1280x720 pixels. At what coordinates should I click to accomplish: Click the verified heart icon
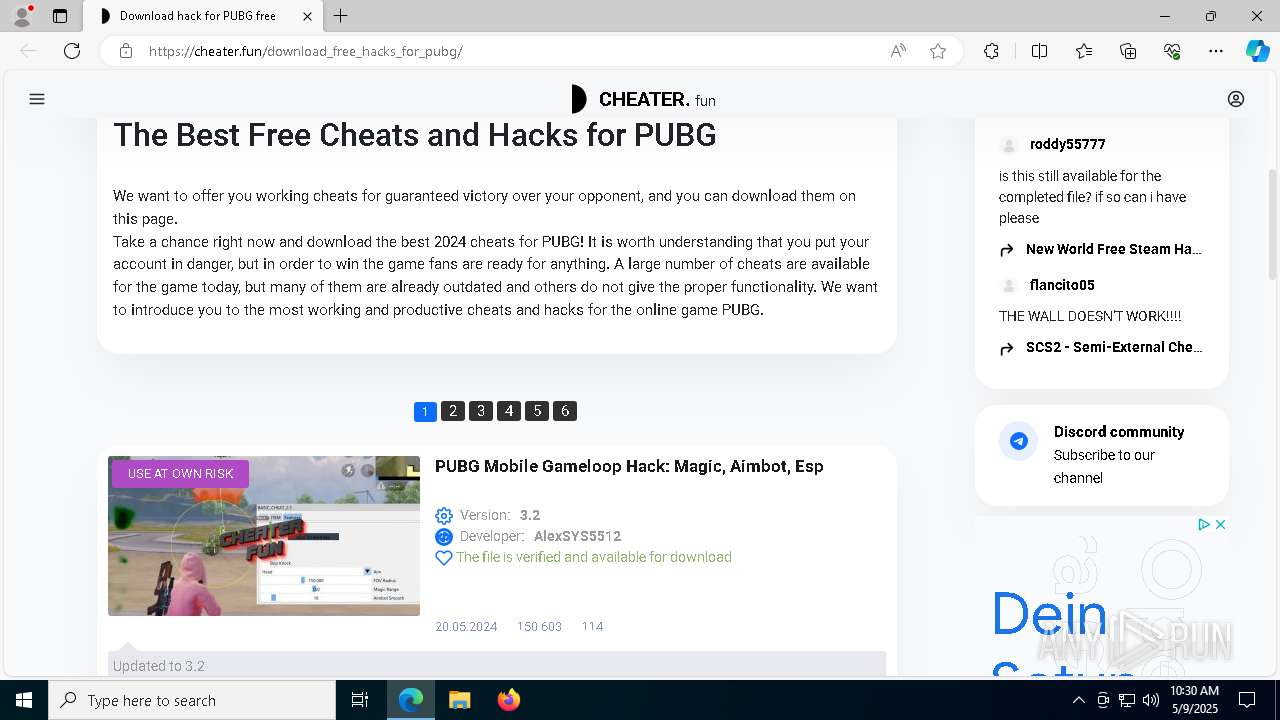pos(444,558)
